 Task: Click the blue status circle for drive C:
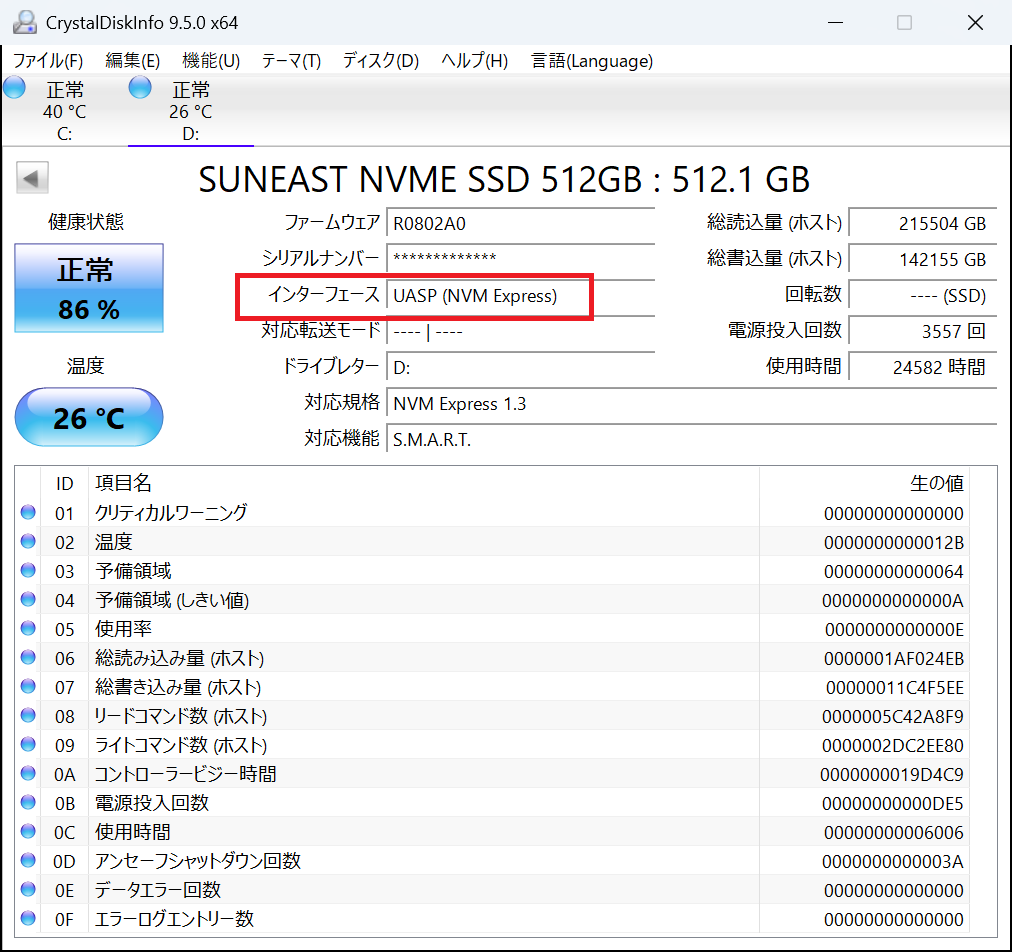coord(14,88)
